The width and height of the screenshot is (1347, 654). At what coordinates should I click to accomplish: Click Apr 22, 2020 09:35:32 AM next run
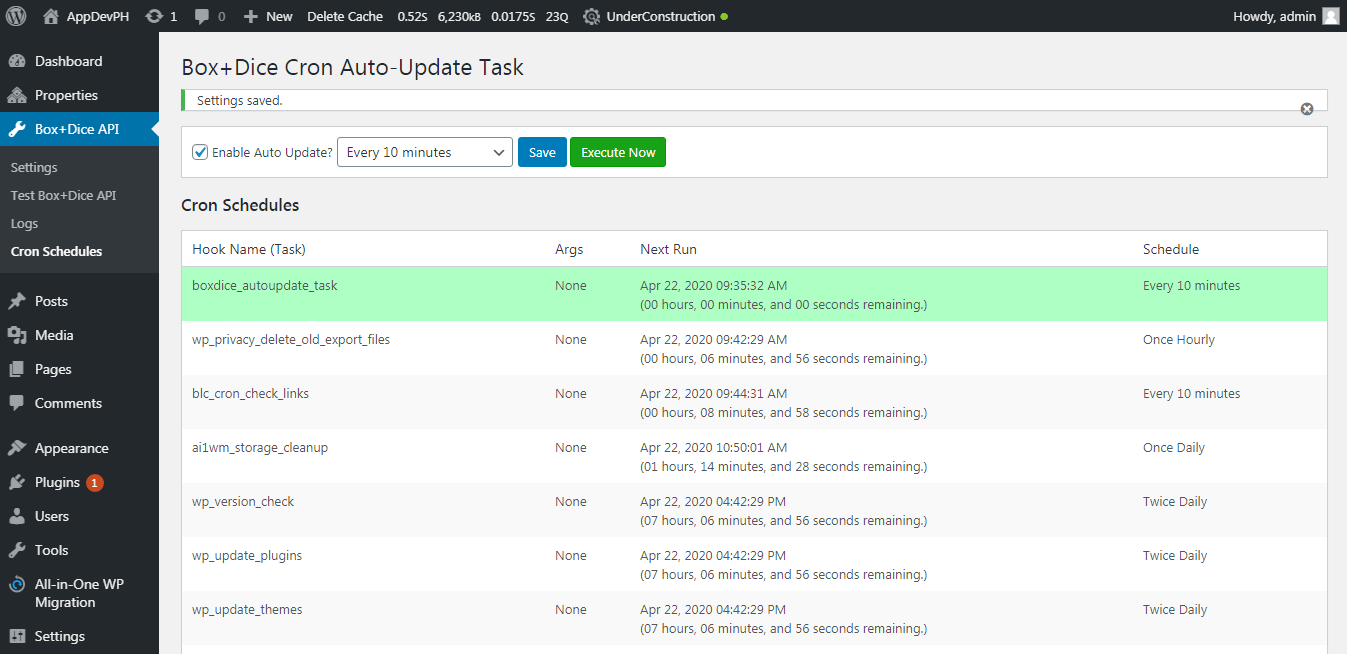[713, 285]
